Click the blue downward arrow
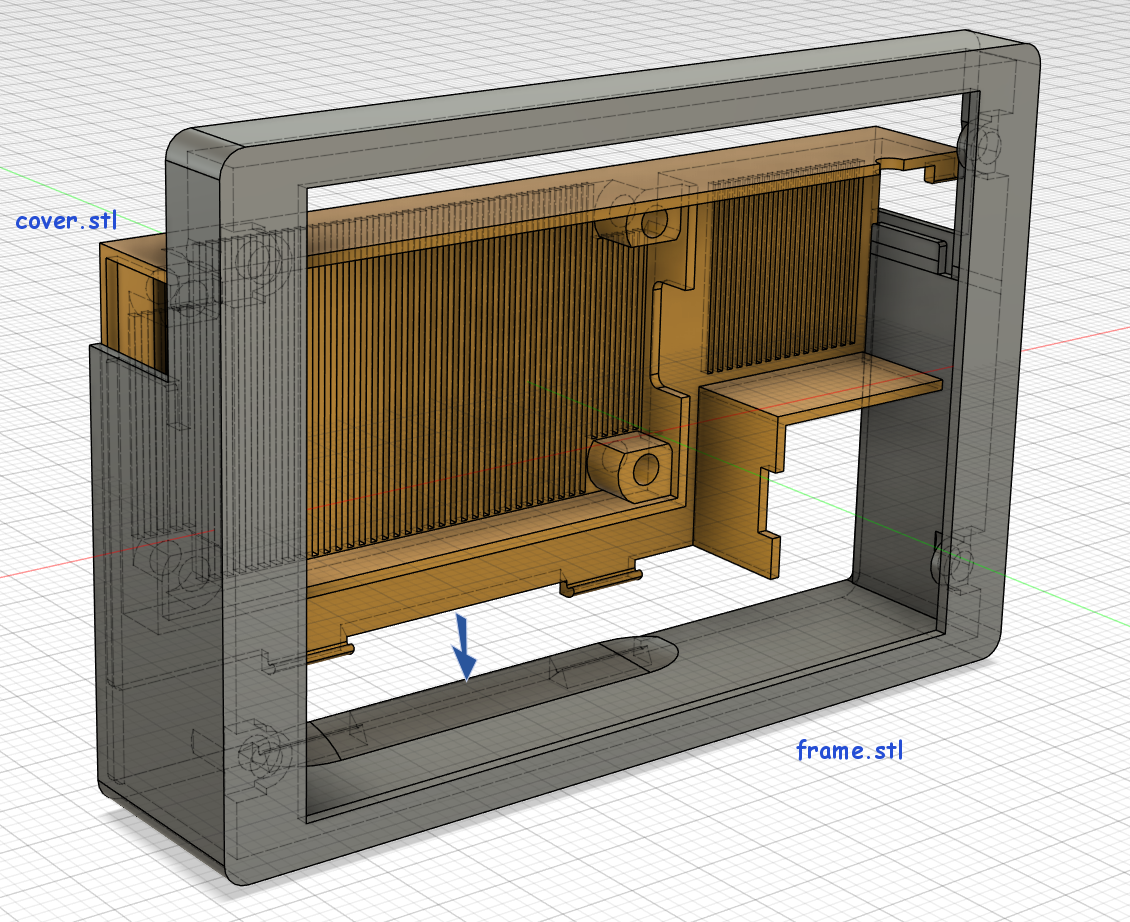This screenshot has height=922, width=1130. pyautogui.click(x=464, y=648)
